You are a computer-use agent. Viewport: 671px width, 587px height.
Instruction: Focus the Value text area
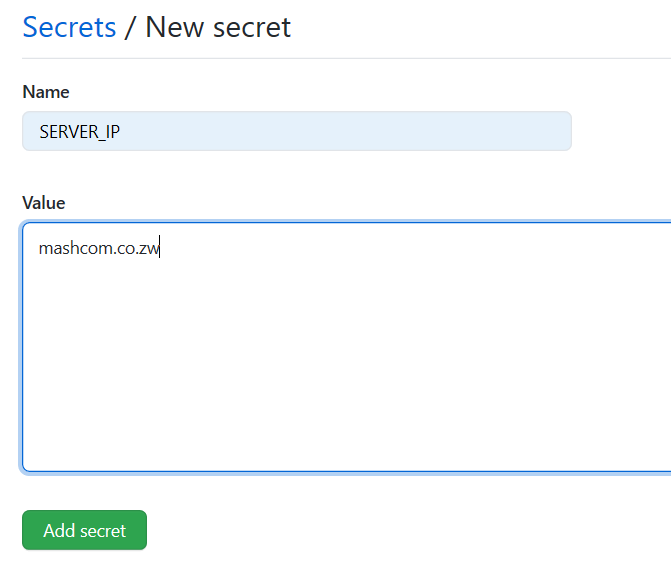coord(347,347)
